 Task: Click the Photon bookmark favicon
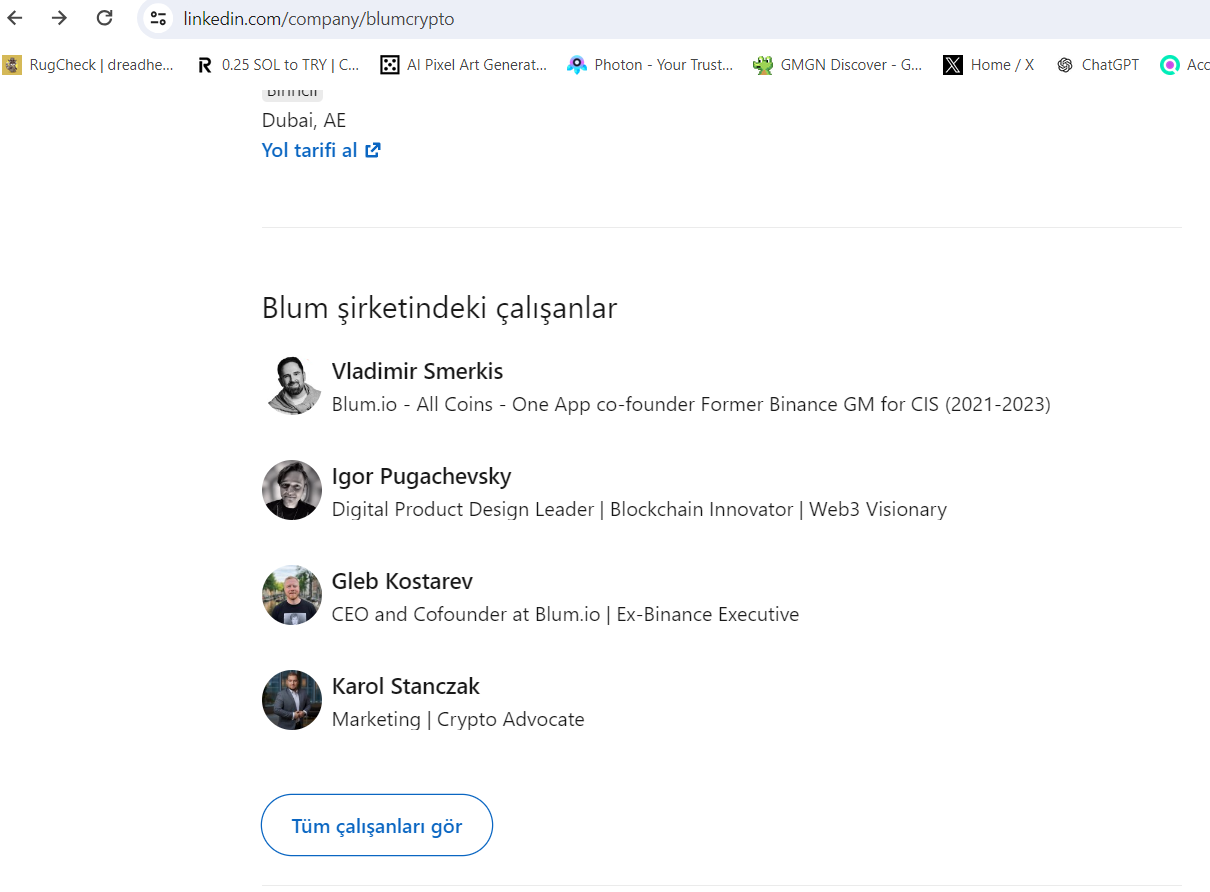click(x=577, y=65)
